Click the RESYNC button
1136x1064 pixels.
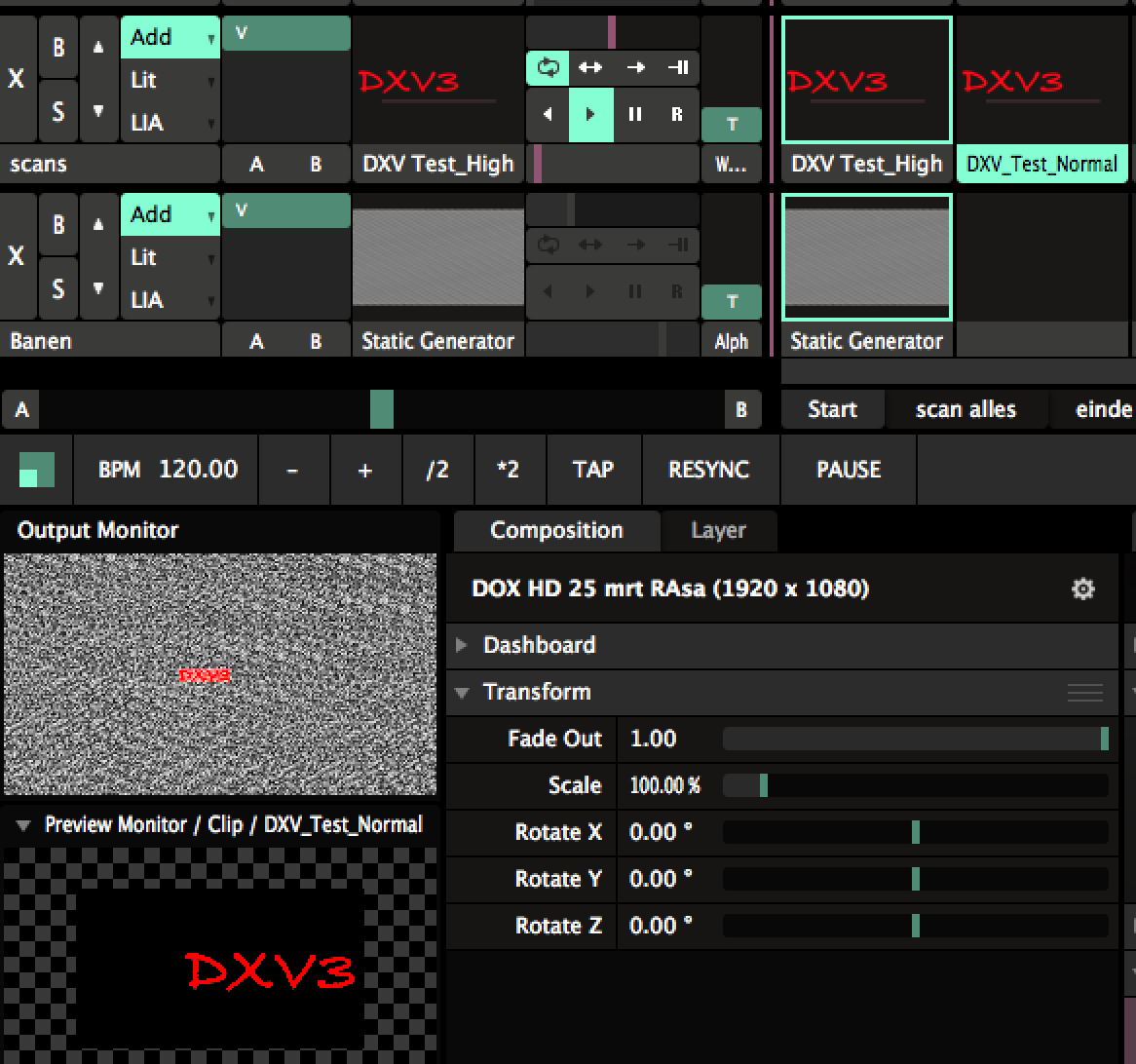(708, 470)
